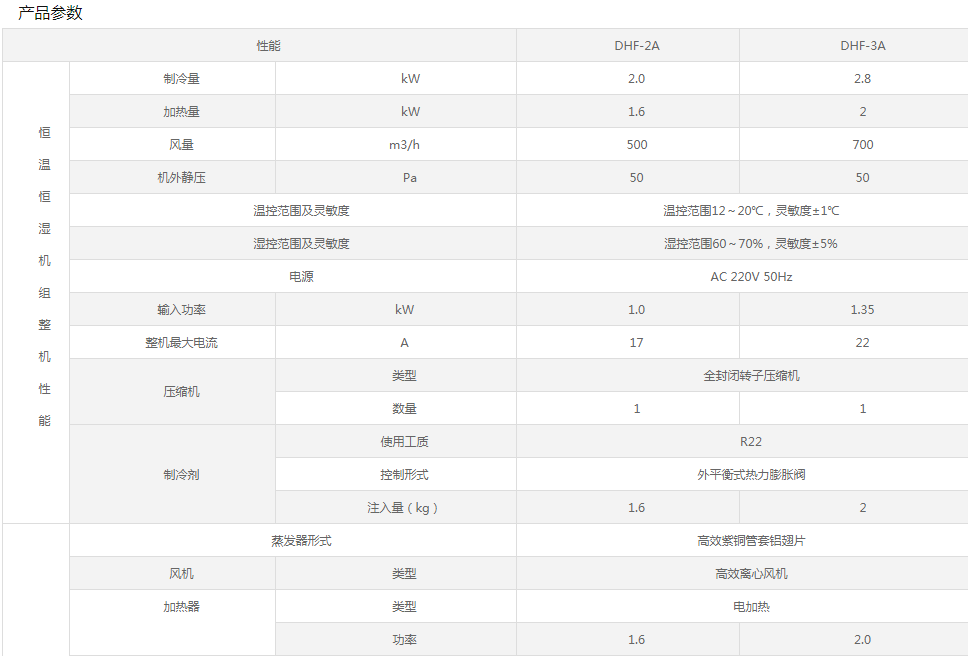Click the 制冷量 row label

[181, 79]
